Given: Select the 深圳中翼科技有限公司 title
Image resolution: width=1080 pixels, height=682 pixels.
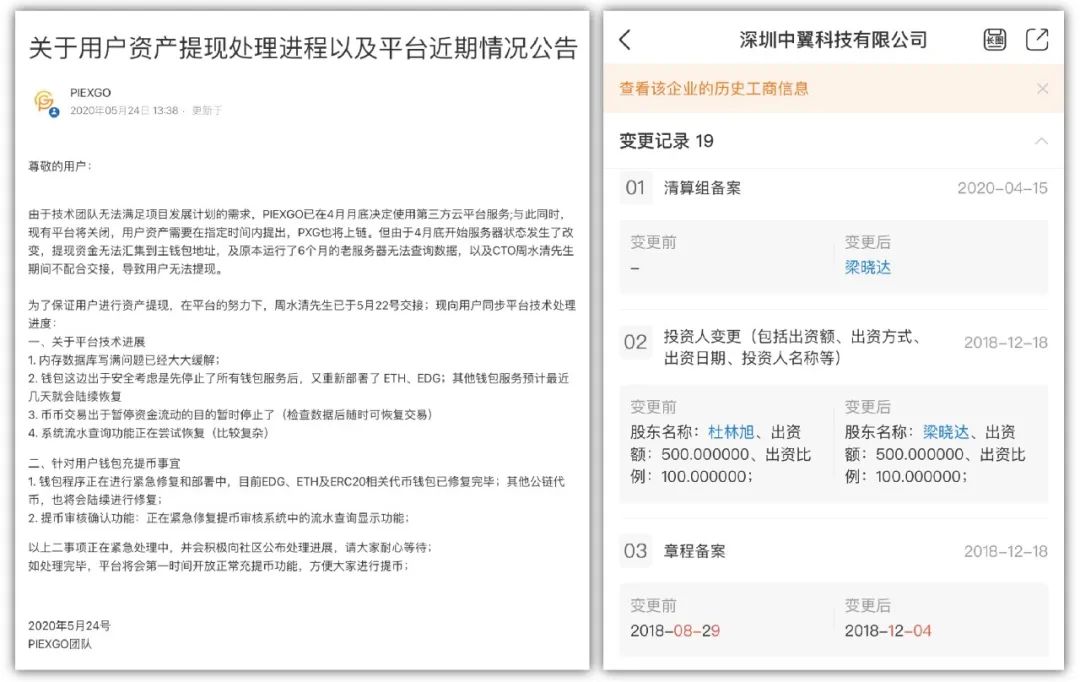Looking at the screenshot, I should [833, 40].
